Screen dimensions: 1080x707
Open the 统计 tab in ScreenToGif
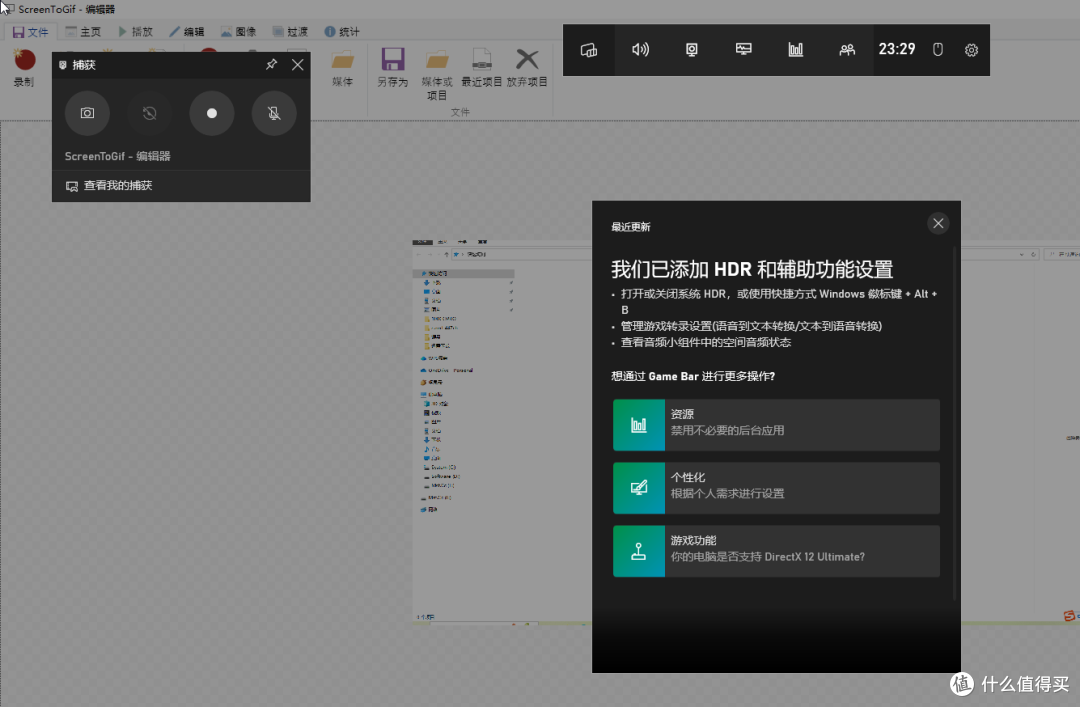[342, 32]
